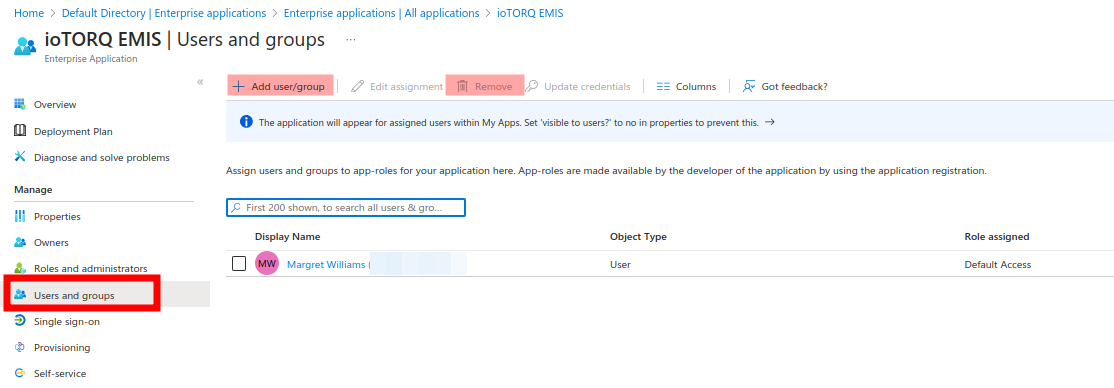
Task: Open the Columns toolbar option
Action: coord(686,87)
